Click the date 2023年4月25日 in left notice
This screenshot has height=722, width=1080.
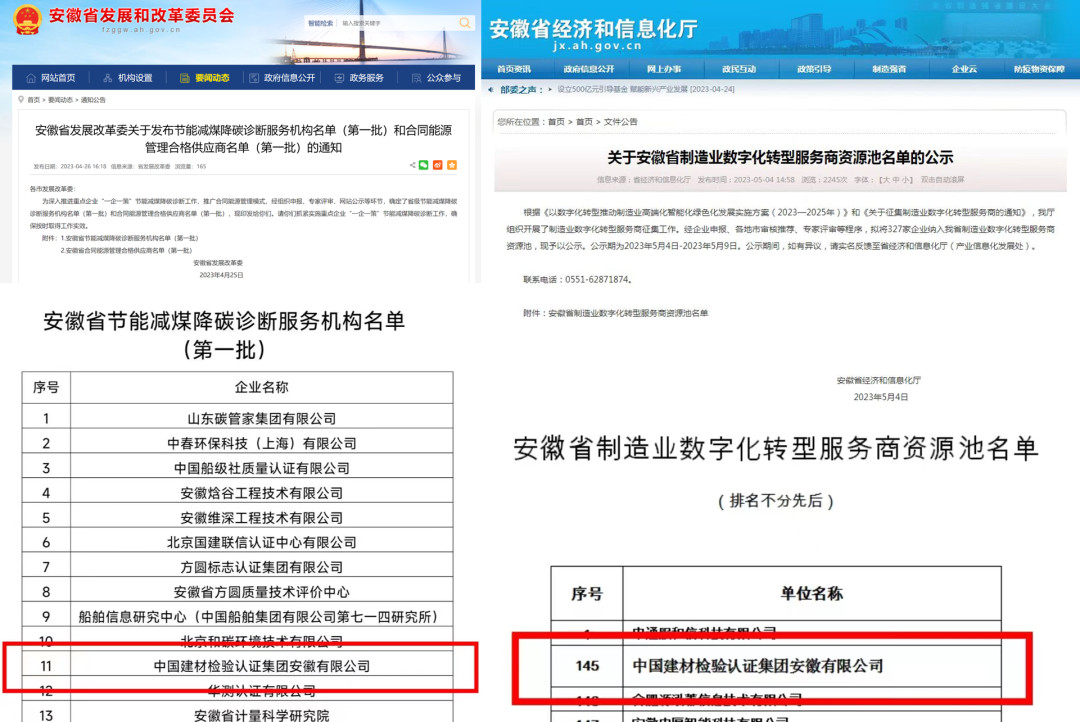tap(221, 275)
